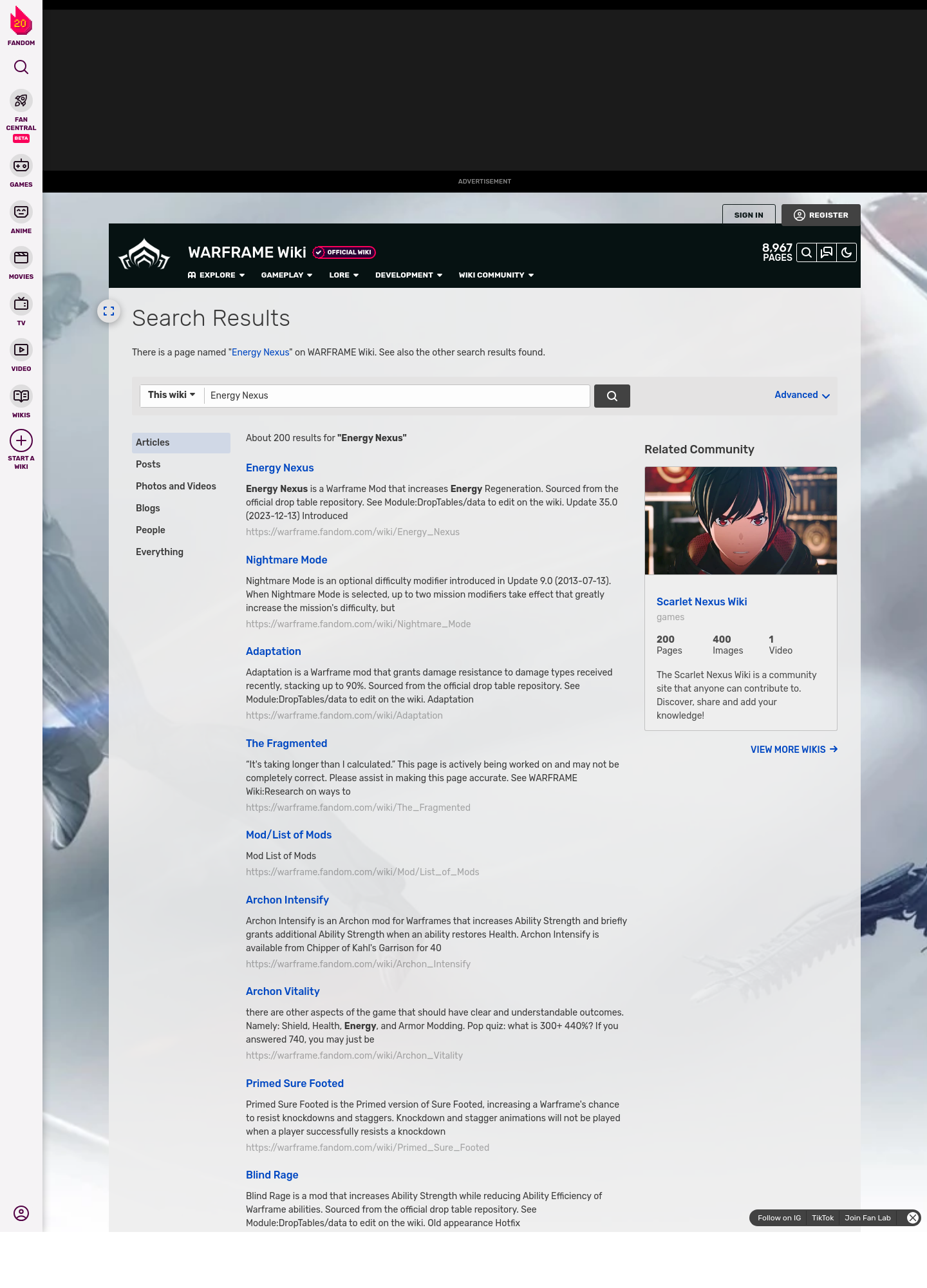Submit search with the magnifier button

[x=612, y=396]
